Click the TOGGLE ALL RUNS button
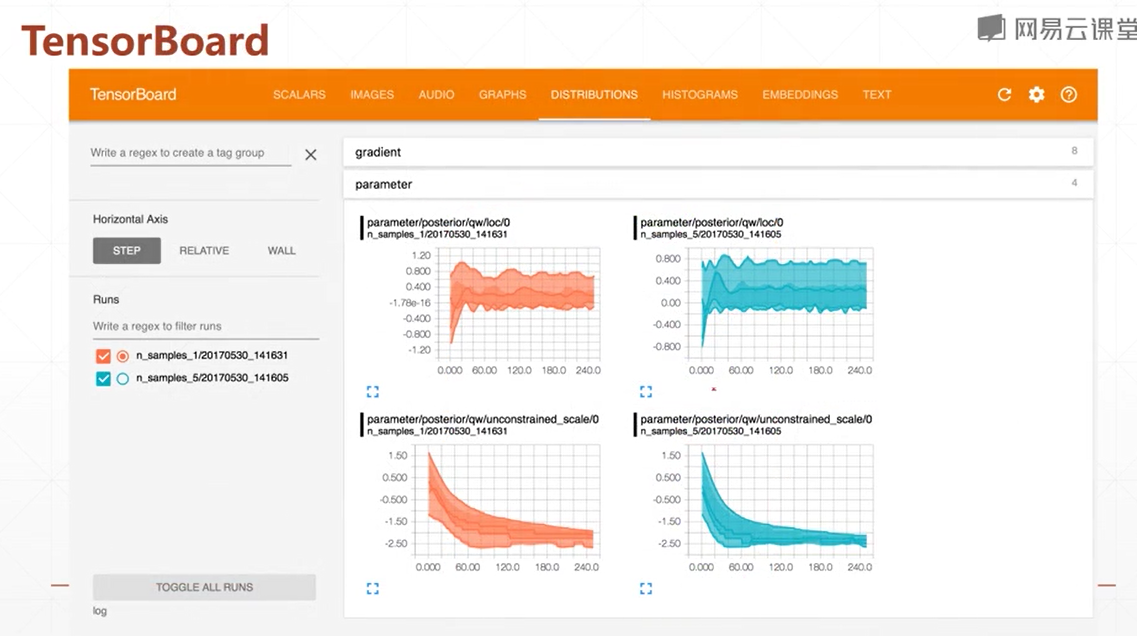 204,587
